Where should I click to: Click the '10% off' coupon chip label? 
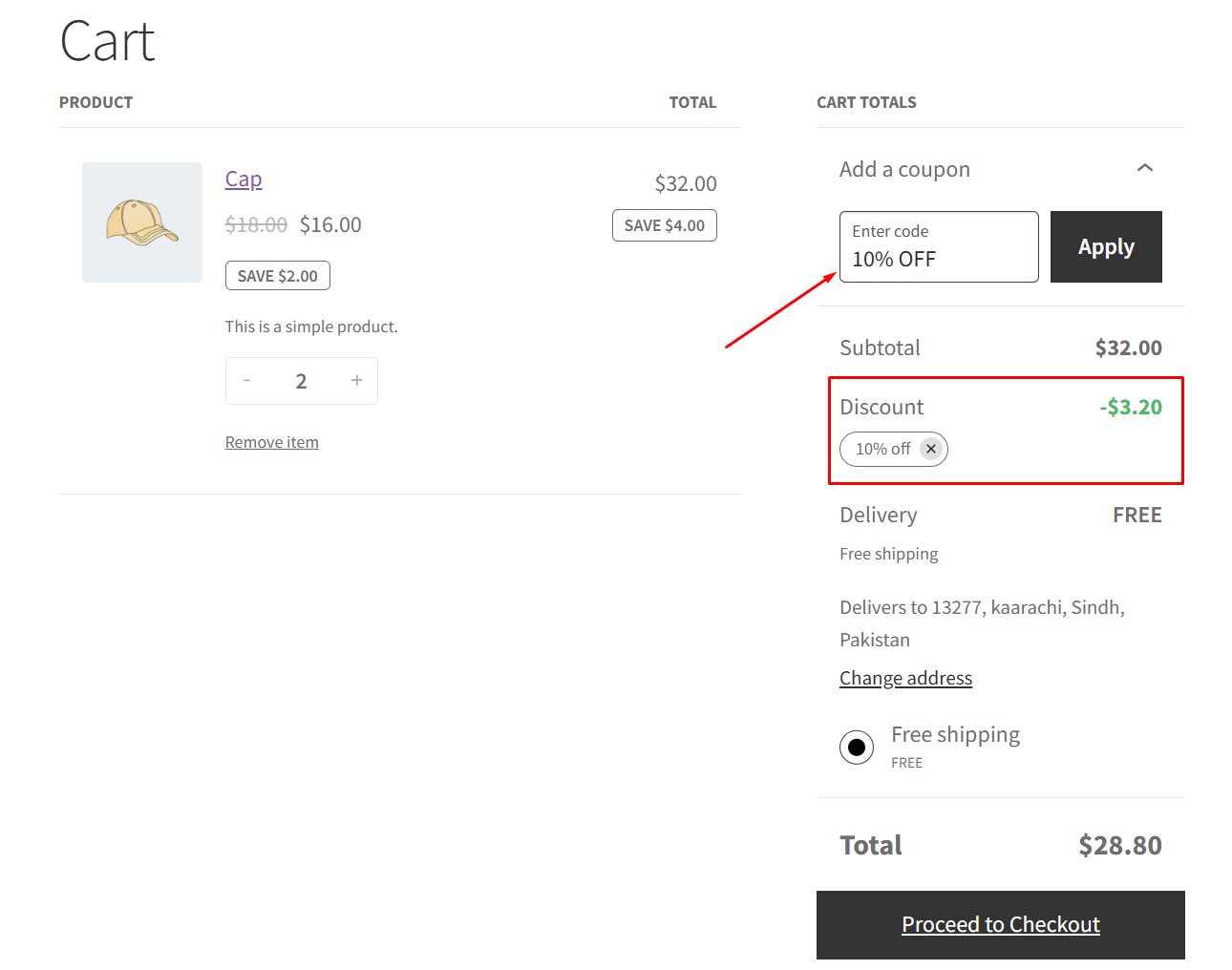(x=882, y=449)
